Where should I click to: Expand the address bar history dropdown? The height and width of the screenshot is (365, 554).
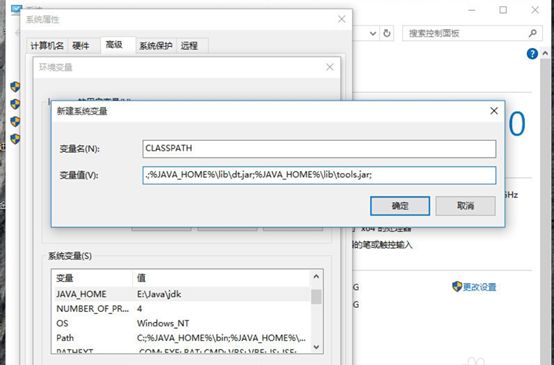point(373,34)
